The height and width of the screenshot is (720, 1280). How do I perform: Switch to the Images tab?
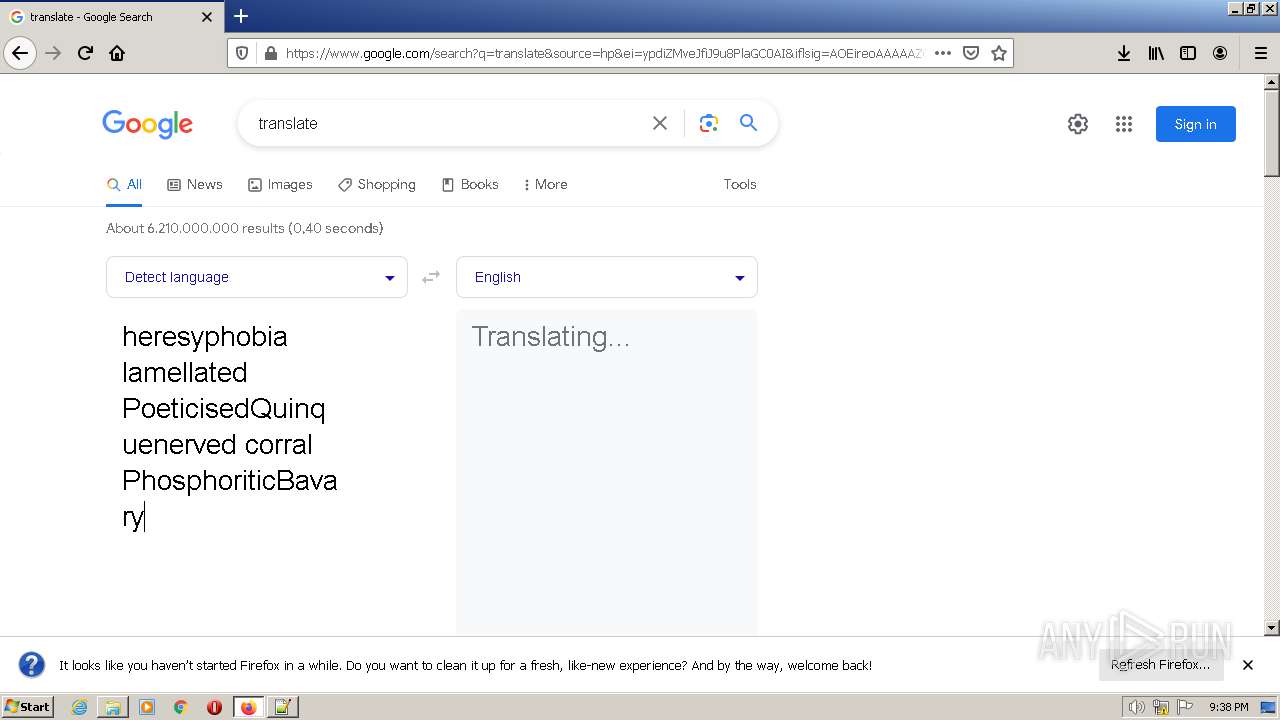coord(280,184)
